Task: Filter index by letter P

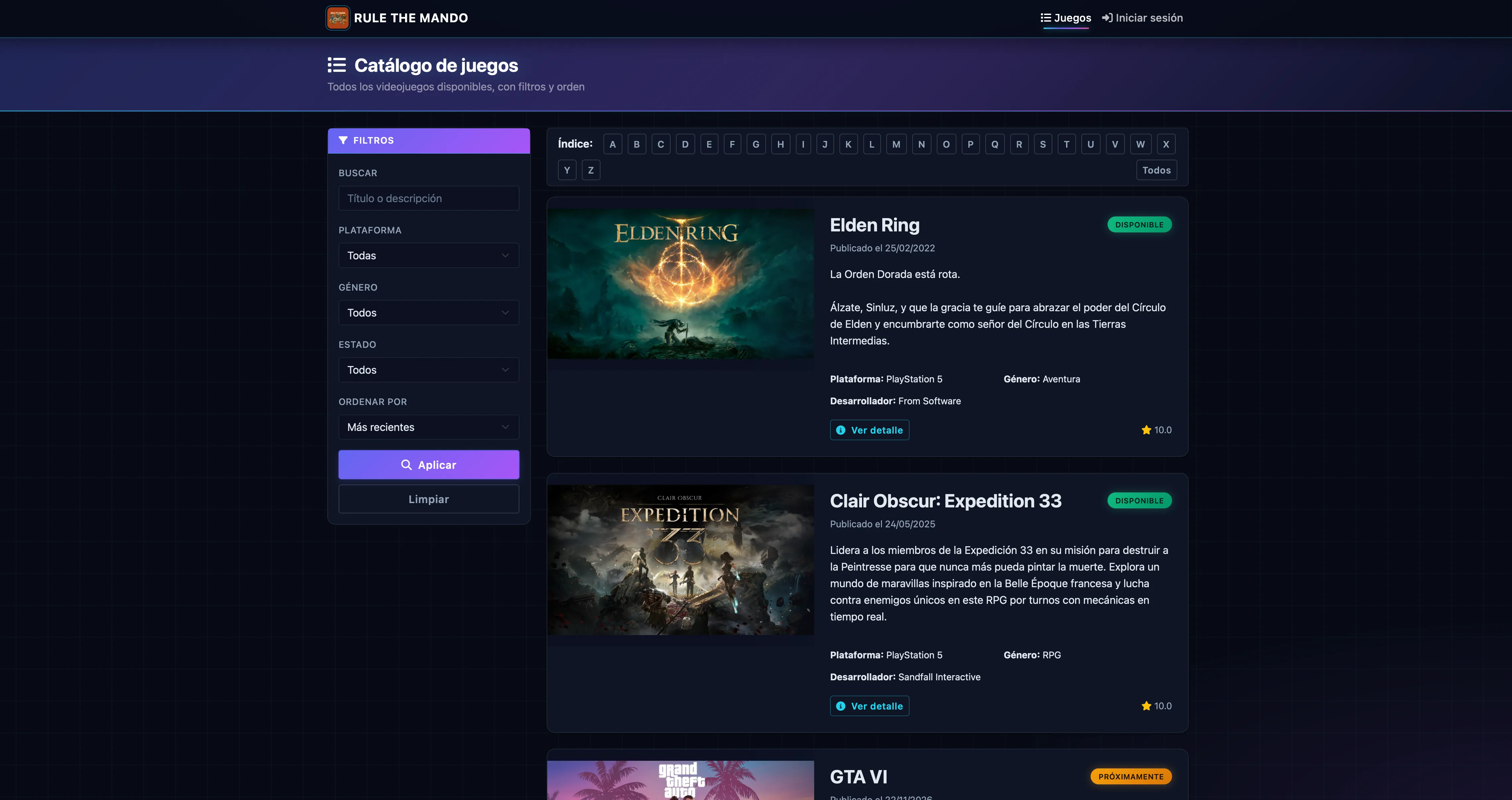Action: pos(971,145)
